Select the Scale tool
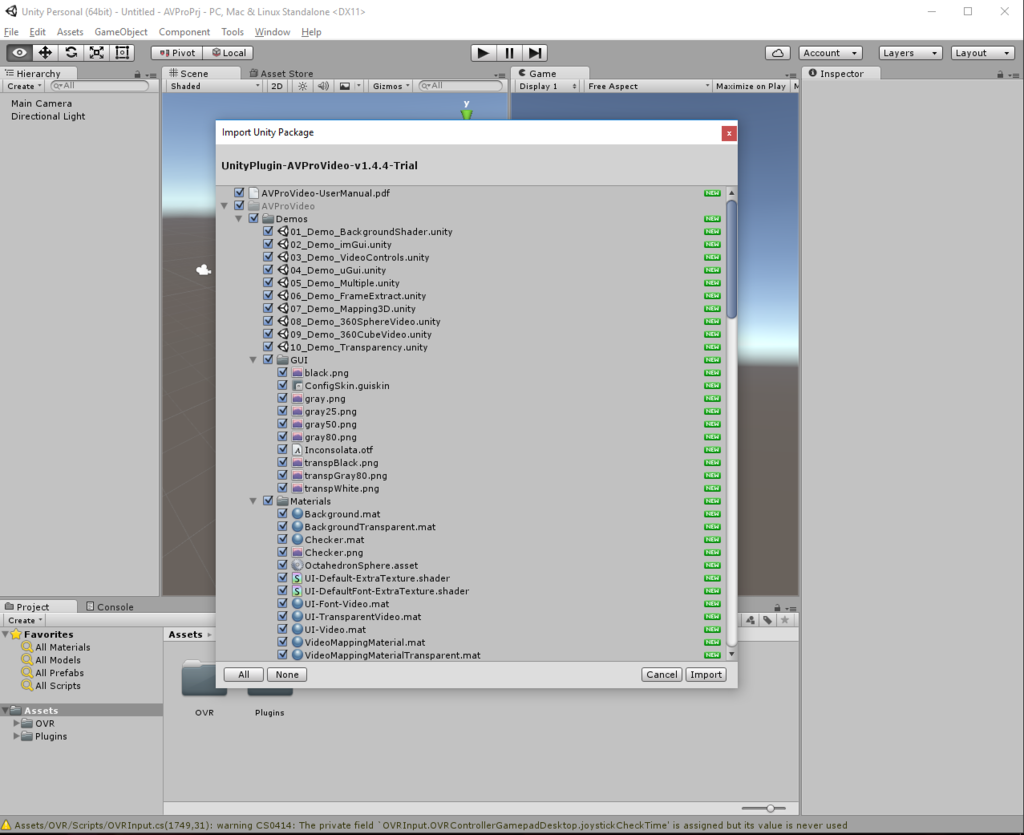 pos(96,53)
